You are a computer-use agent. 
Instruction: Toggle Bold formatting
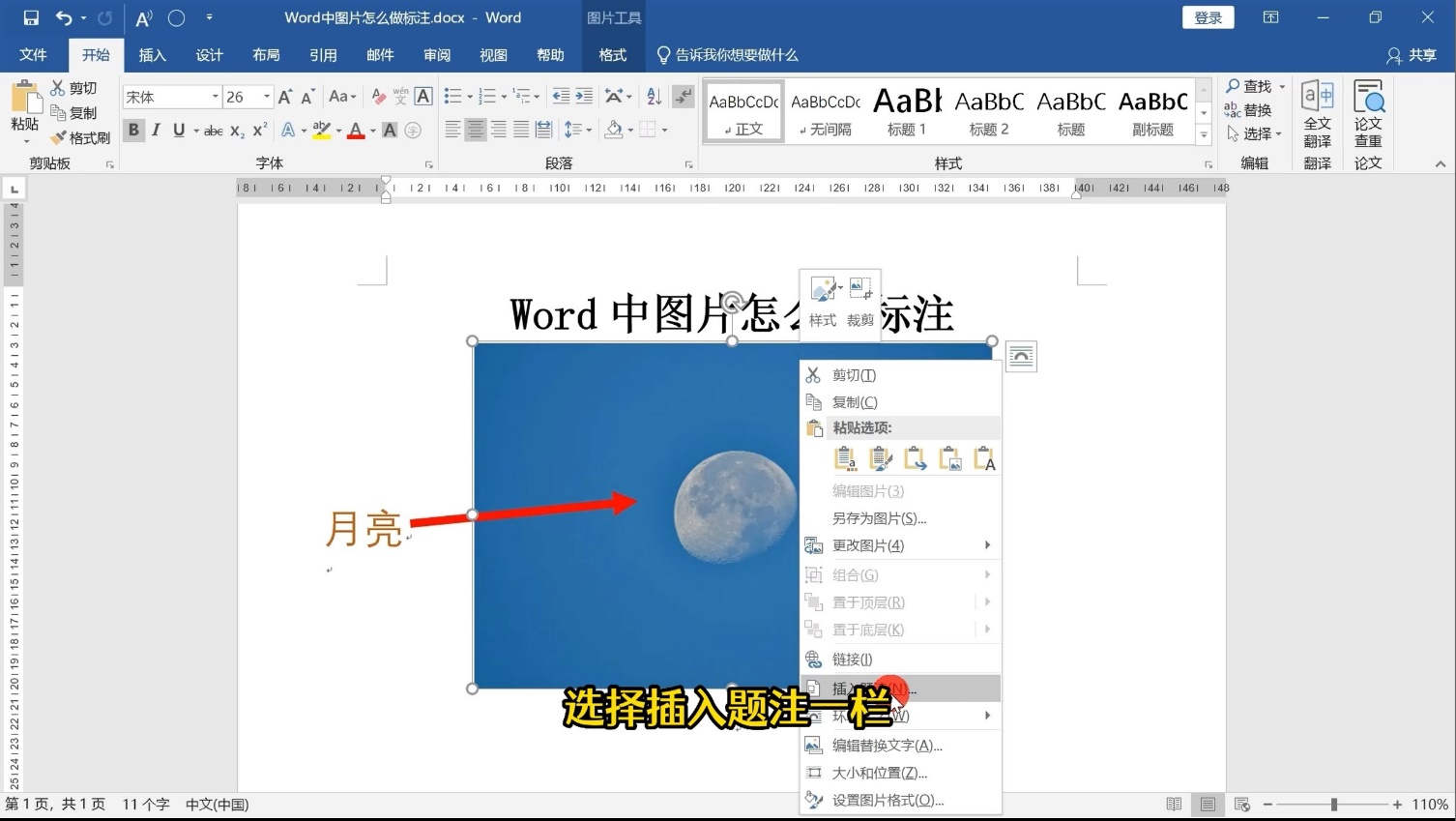133,130
